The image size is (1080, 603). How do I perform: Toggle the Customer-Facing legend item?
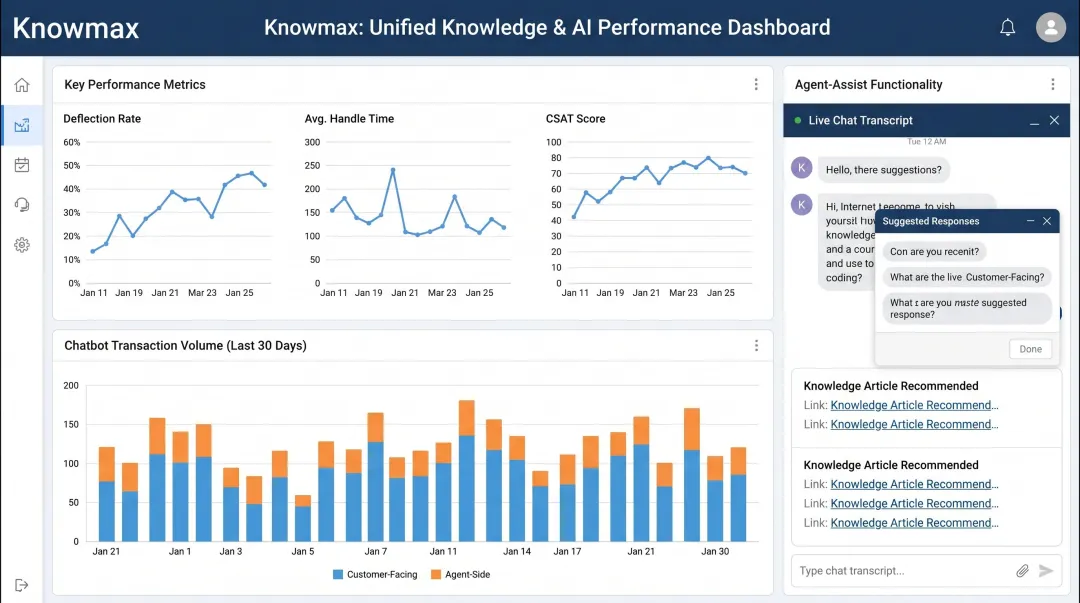(x=375, y=575)
